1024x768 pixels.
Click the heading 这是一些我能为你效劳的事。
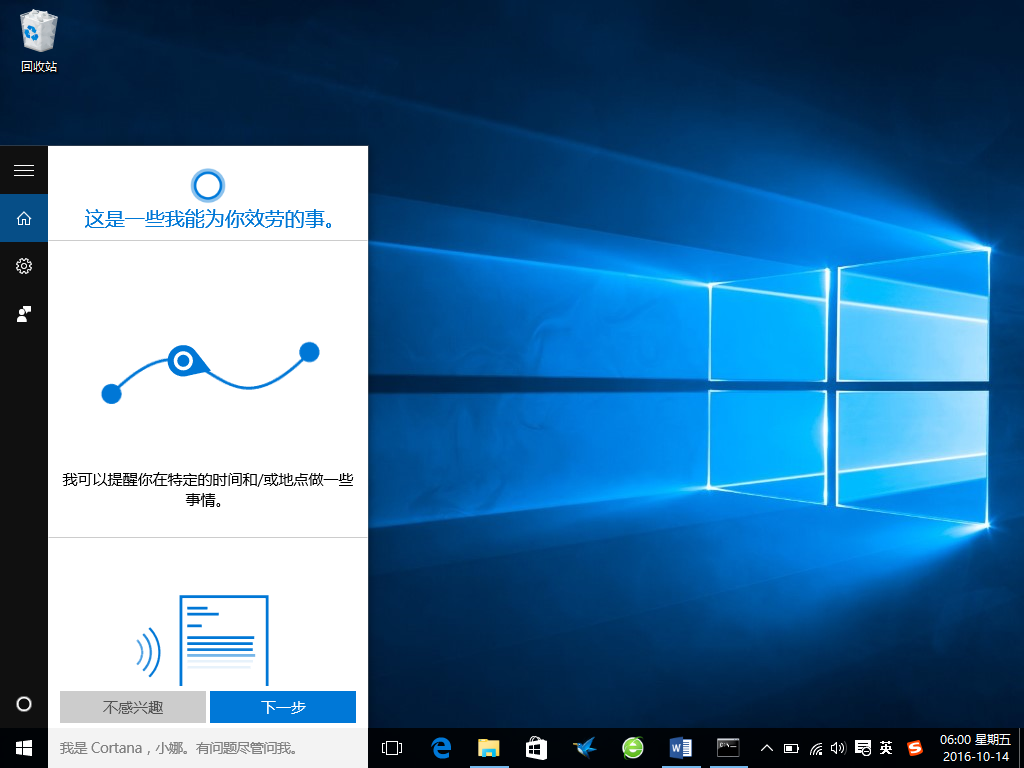pos(209,219)
